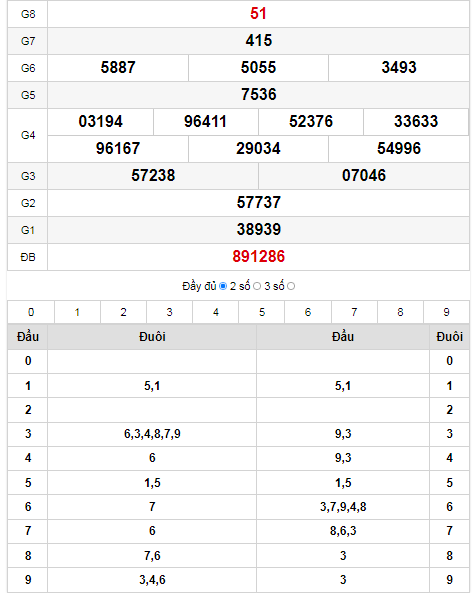Click the G7 result 415
Viewport: 473px width, 593px height.
point(259,40)
